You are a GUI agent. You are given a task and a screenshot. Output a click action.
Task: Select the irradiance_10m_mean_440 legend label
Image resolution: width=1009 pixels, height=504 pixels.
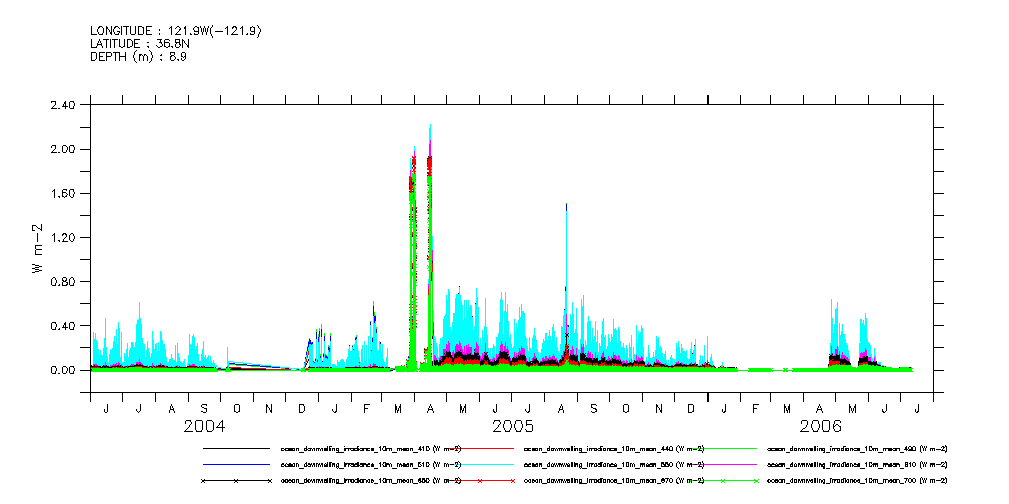click(613, 449)
